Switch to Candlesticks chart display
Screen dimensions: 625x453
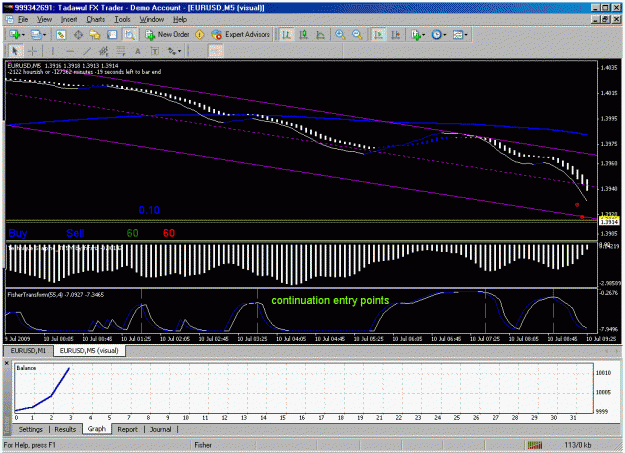tap(303, 35)
